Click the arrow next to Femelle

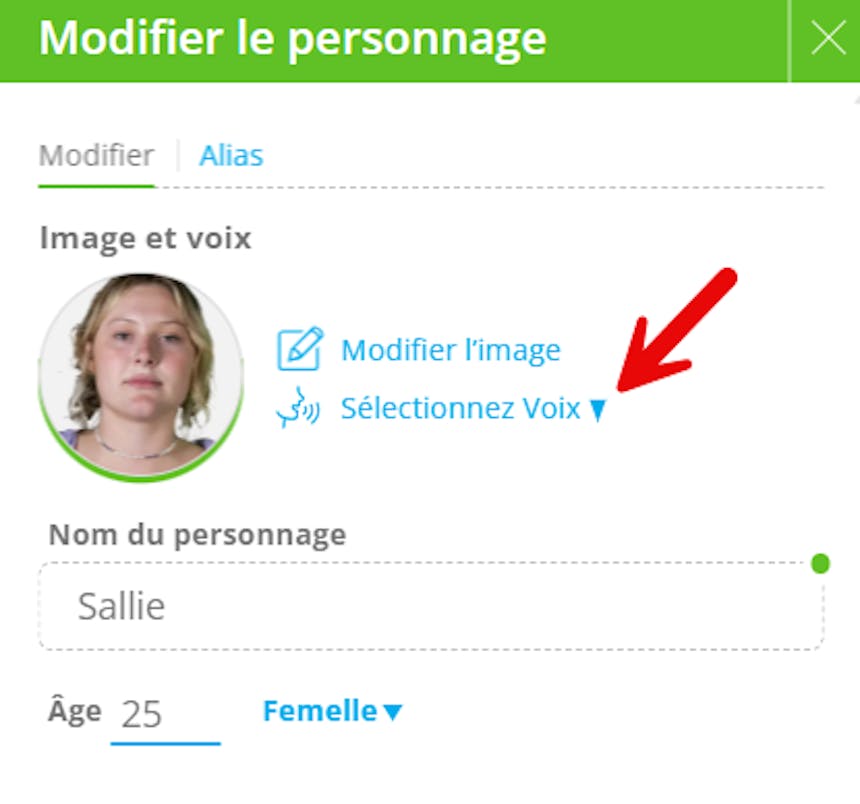(x=393, y=712)
